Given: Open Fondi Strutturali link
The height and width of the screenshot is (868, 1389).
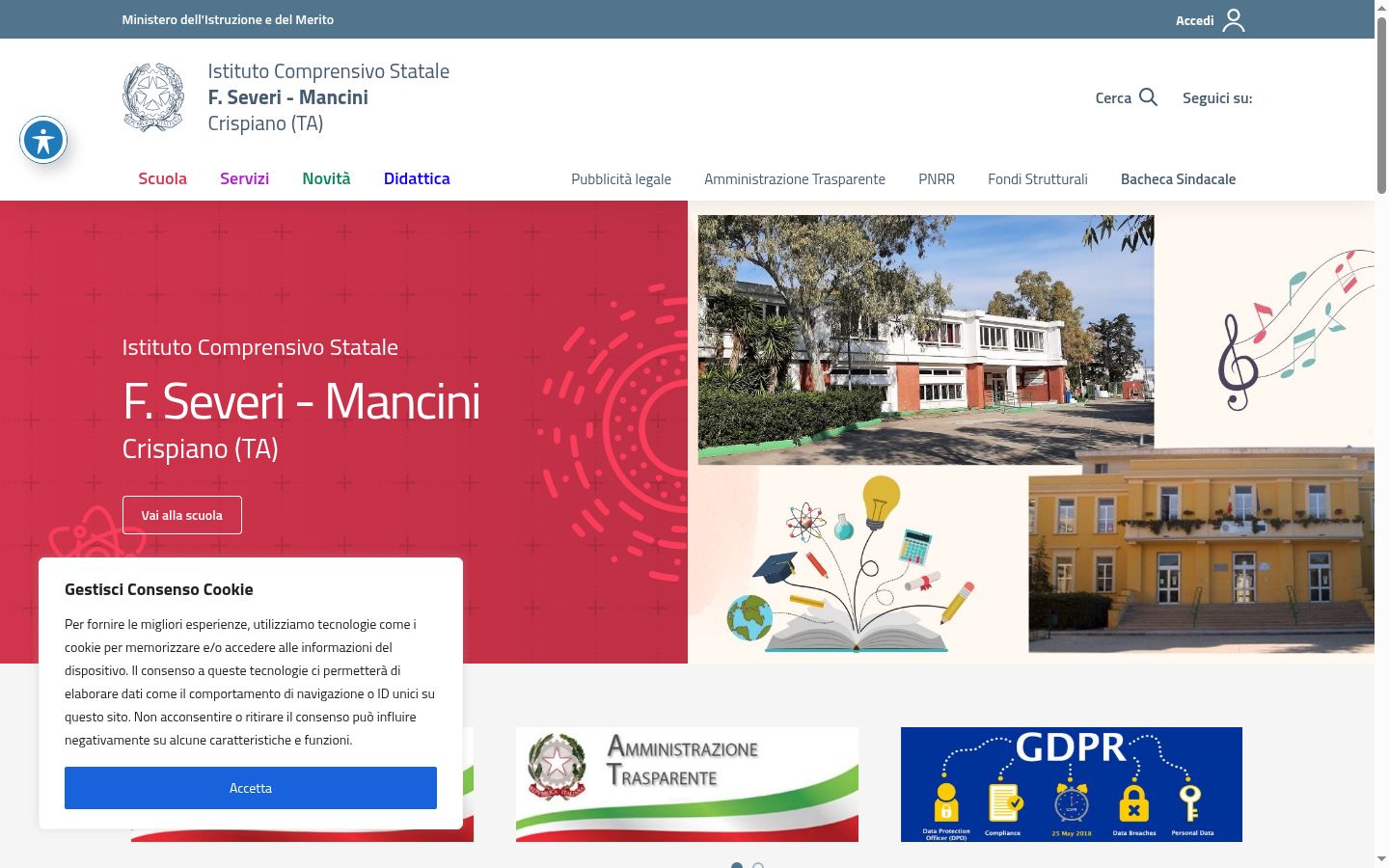Looking at the screenshot, I should (1038, 179).
